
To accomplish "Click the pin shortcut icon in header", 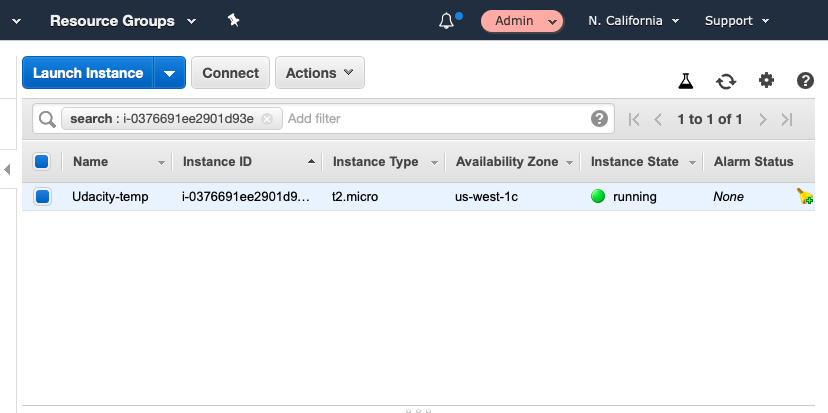I will point(233,20).
